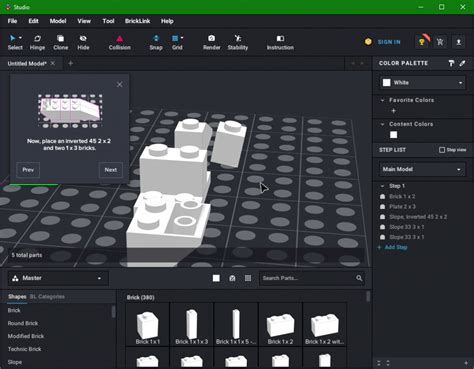Screen dimensions: 474x369
Task: Open the File menu
Action: click(x=12, y=21)
